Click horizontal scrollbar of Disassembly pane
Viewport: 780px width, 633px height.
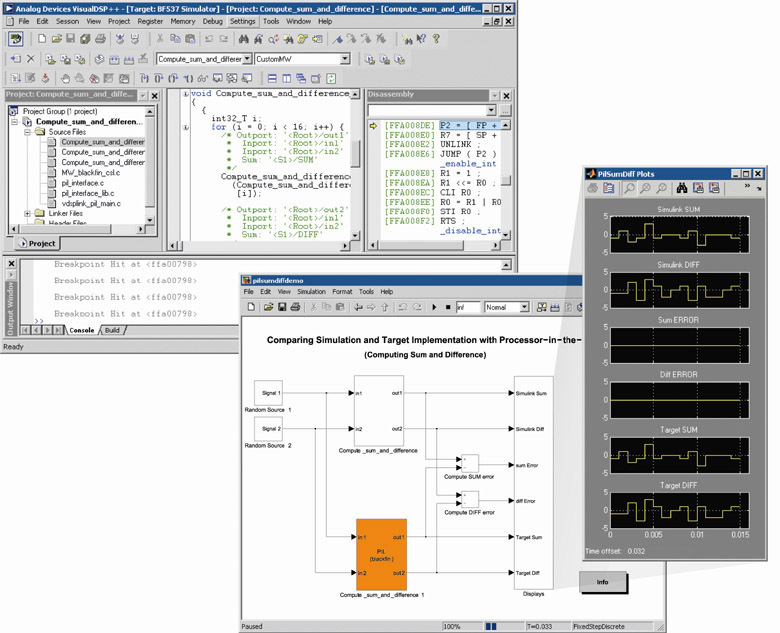[x=434, y=245]
